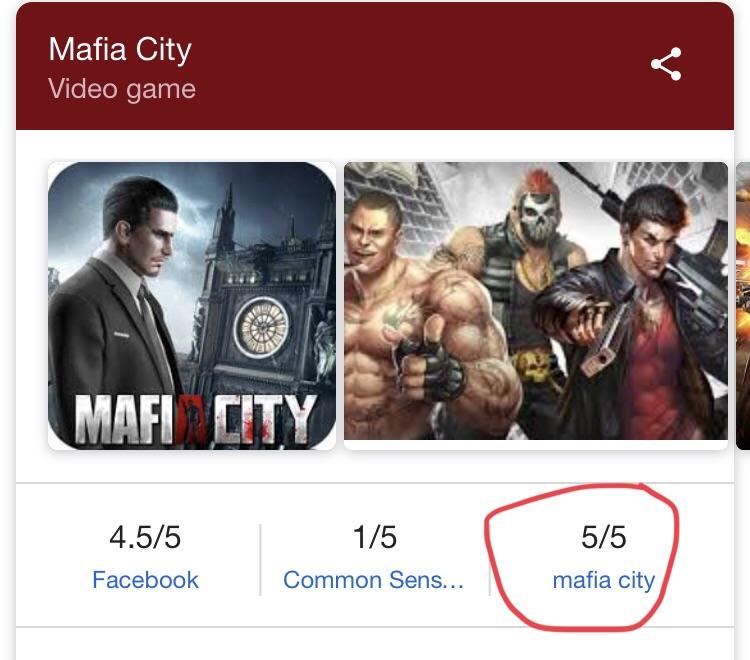Screen dimensions: 750x660
Task: Tap the share icon in the header
Action: pos(666,65)
